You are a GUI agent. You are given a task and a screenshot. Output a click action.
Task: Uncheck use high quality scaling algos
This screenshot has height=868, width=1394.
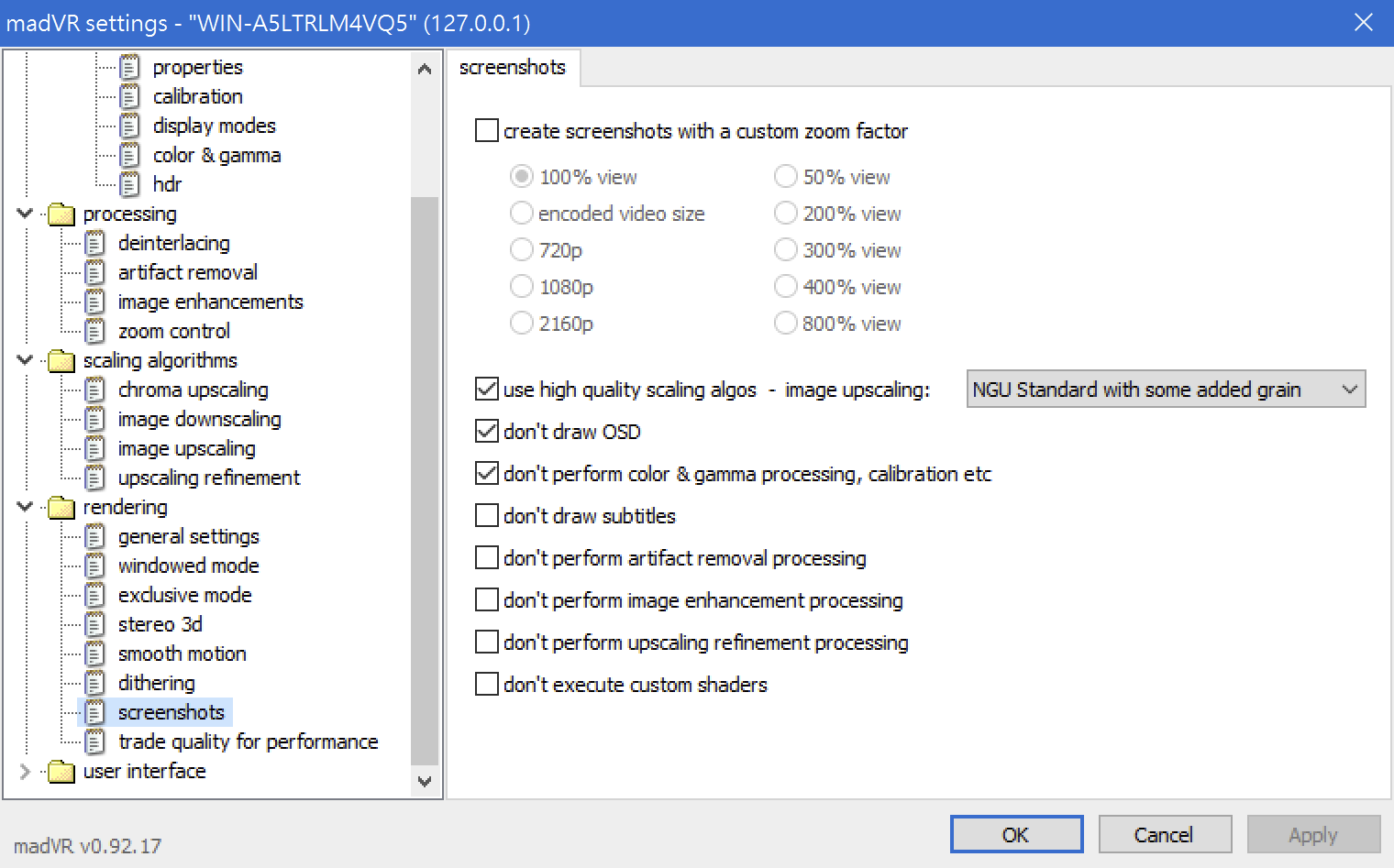point(487,389)
